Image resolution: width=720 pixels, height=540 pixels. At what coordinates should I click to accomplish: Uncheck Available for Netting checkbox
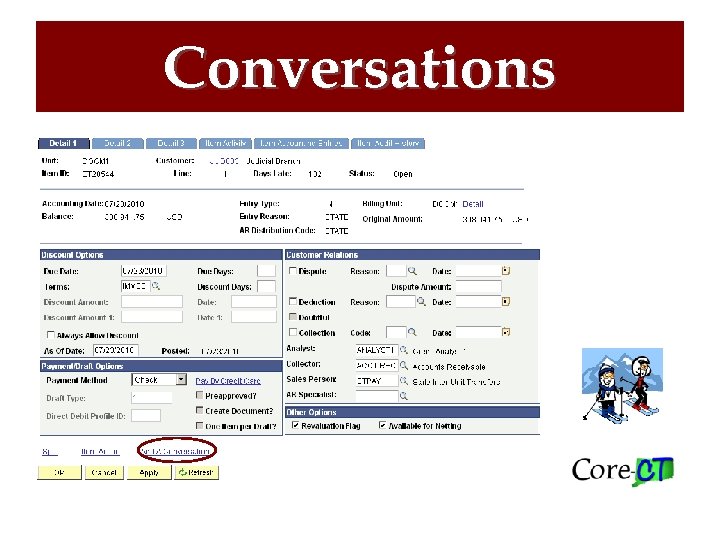[x=382, y=425]
